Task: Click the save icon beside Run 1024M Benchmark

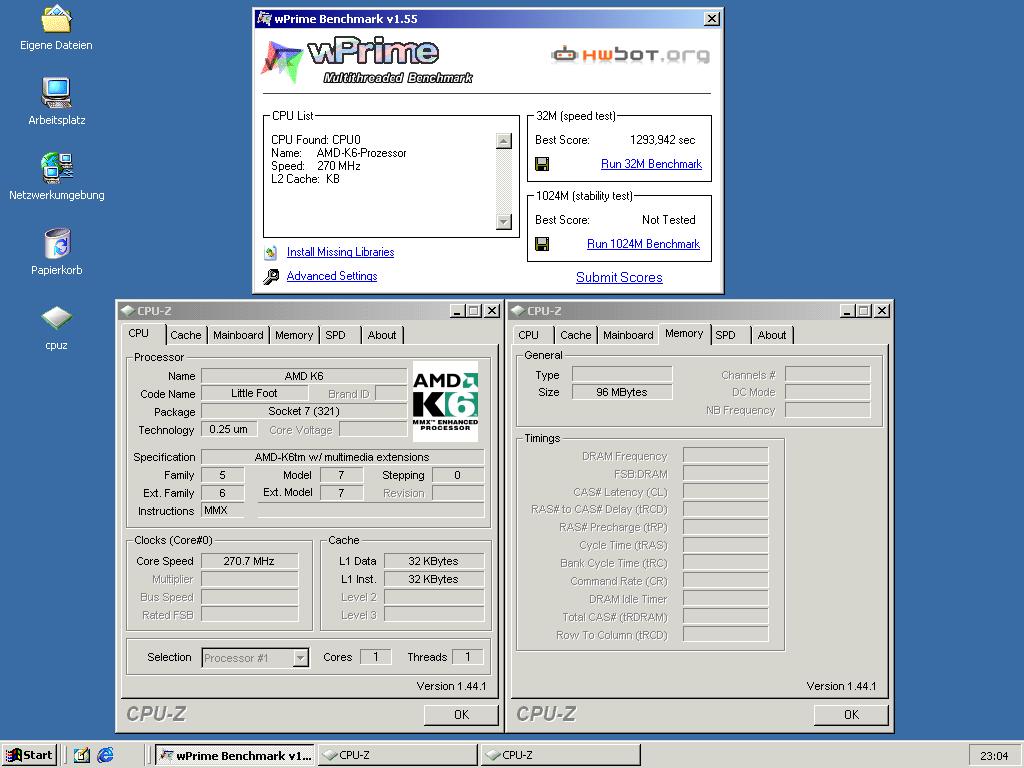Action: point(542,244)
